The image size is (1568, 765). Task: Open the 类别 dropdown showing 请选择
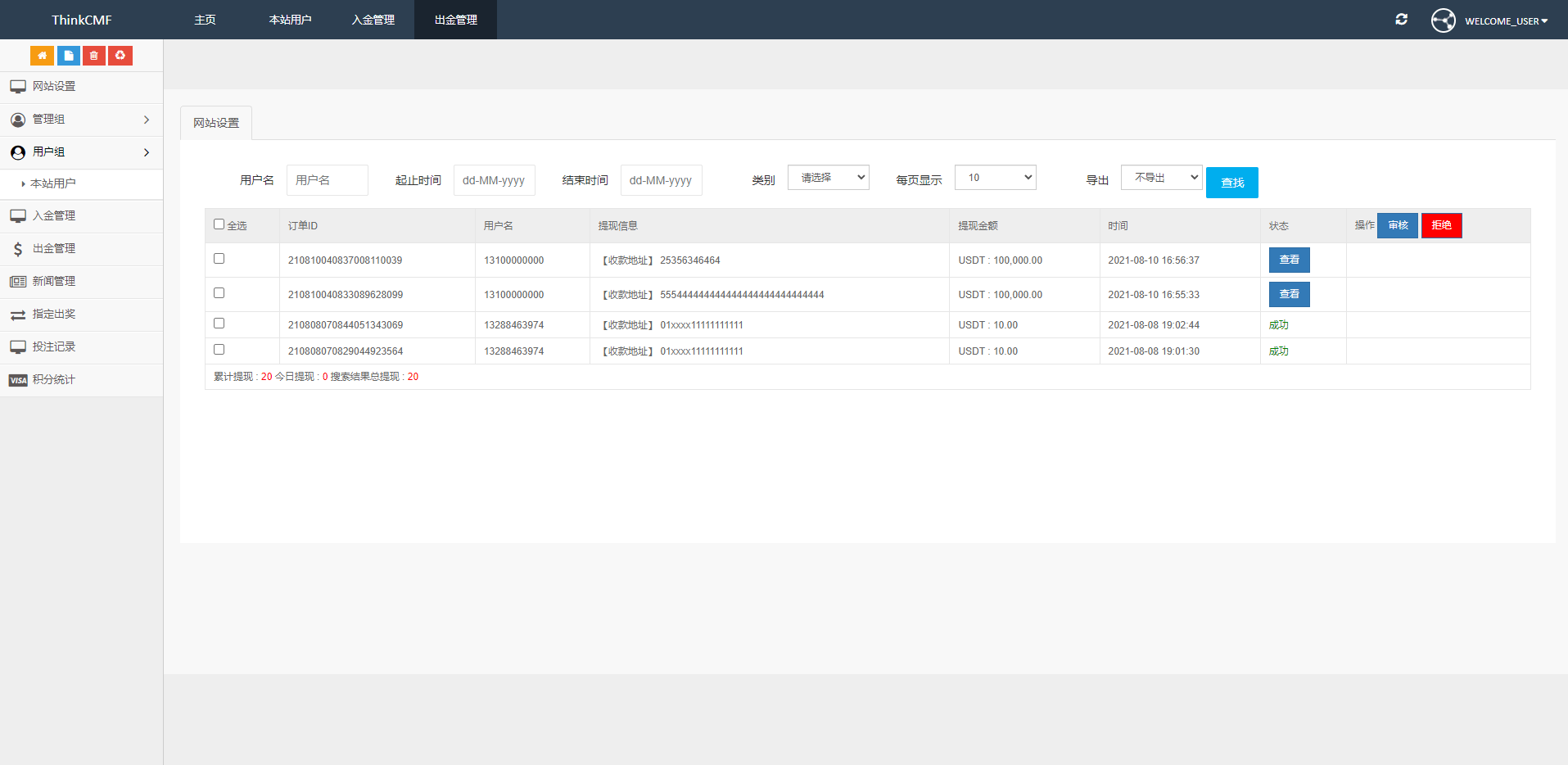[828, 178]
